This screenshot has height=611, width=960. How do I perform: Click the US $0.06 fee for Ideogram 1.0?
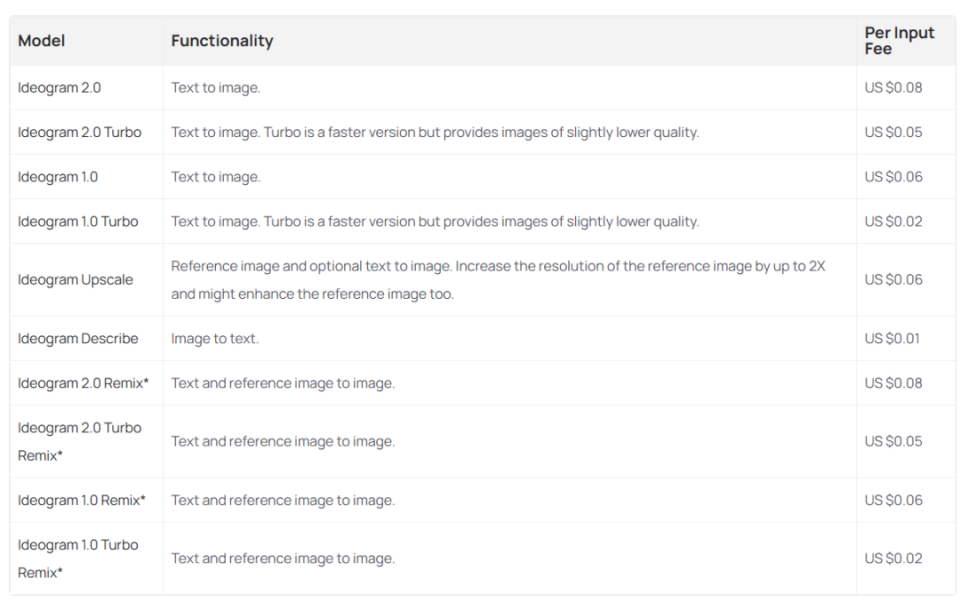coord(893,177)
